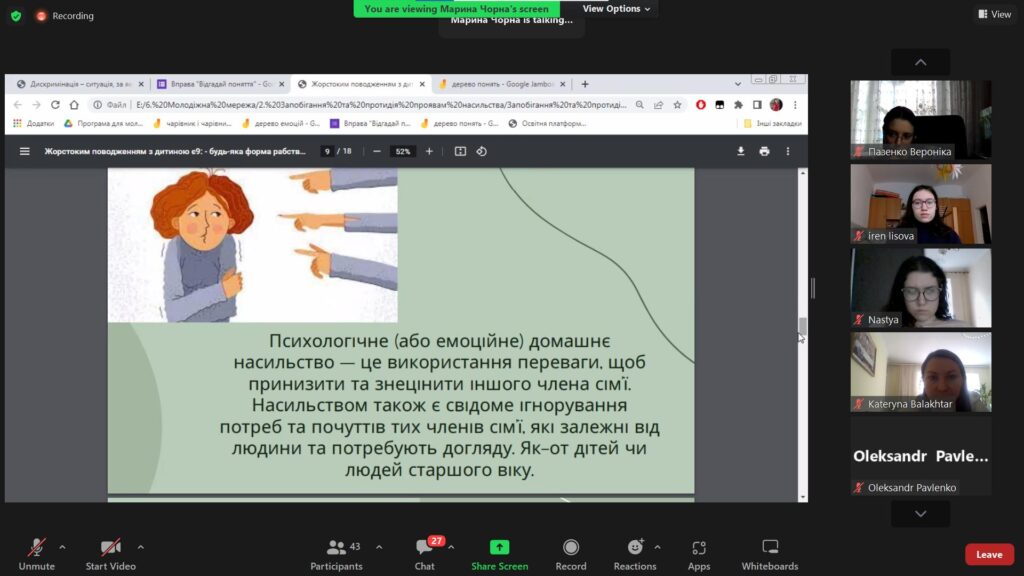Image resolution: width=1024 pixels, height=576 pixels.
Task: Select iren lisova's video thumbnail
Action: coord(921,204)
